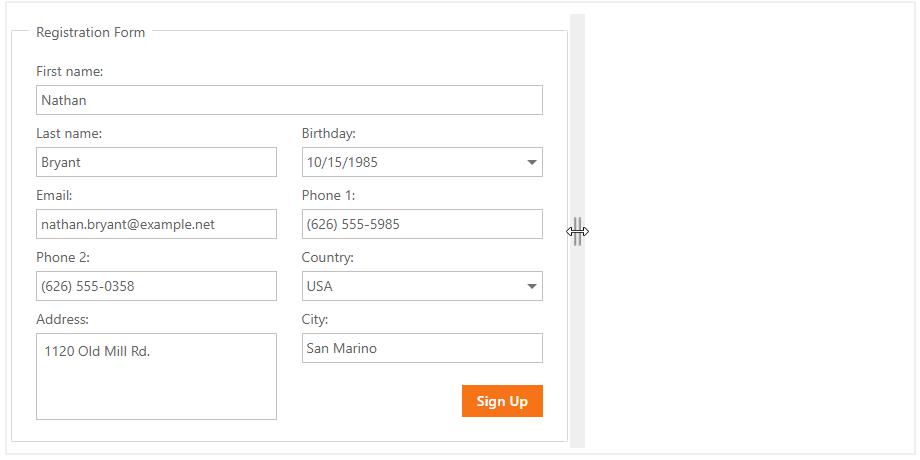Click the splitter grip handle icon
This screenshot has height=460, width=920.
[x=577, y=231]
